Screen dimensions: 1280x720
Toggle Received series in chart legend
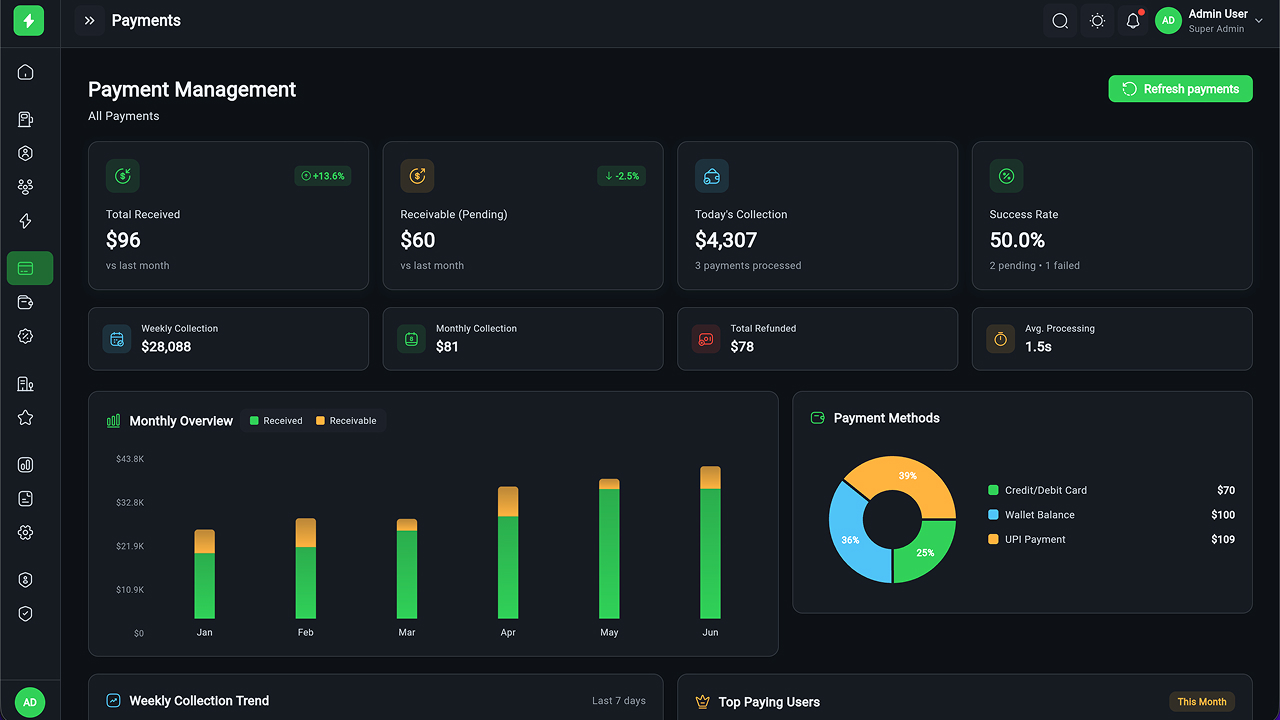pos(276,421)
